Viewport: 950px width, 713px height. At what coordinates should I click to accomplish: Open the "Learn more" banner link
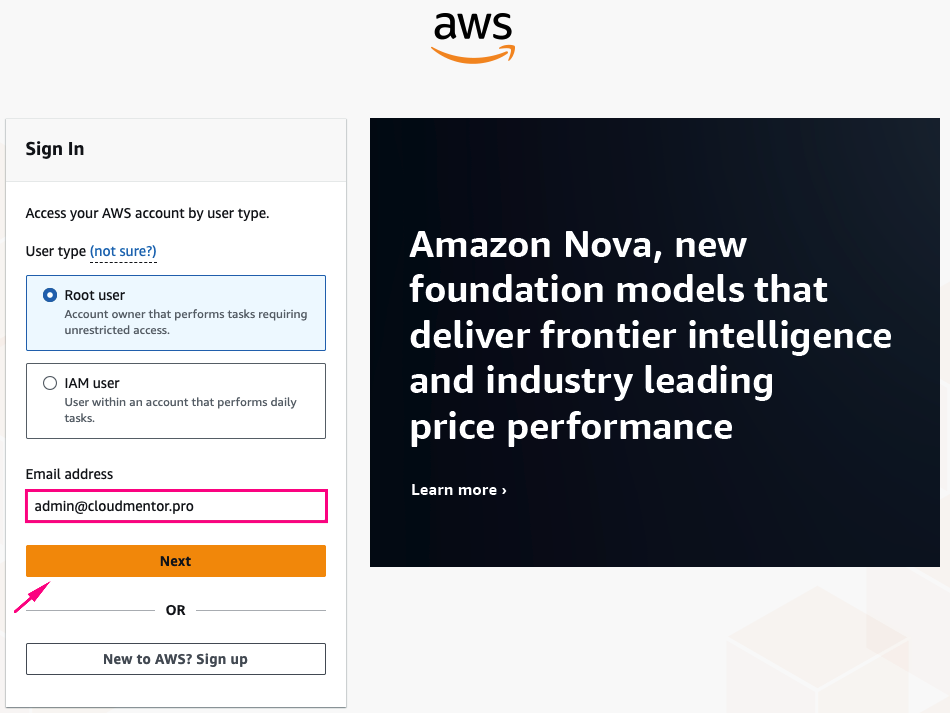(458, 490)
